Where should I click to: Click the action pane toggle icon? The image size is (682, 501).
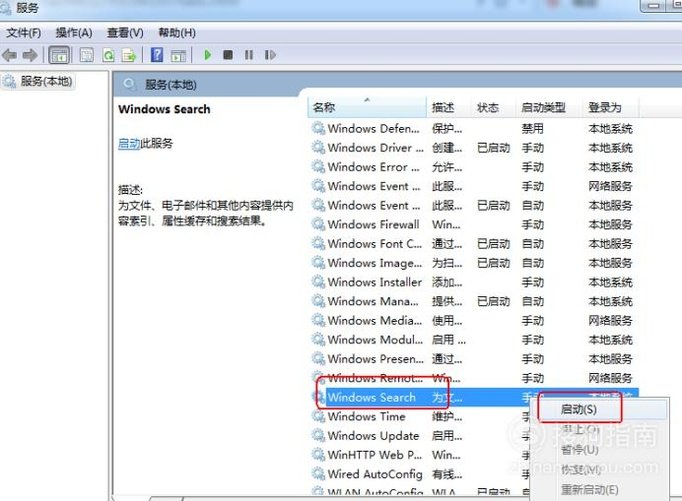tap(178, 55)
